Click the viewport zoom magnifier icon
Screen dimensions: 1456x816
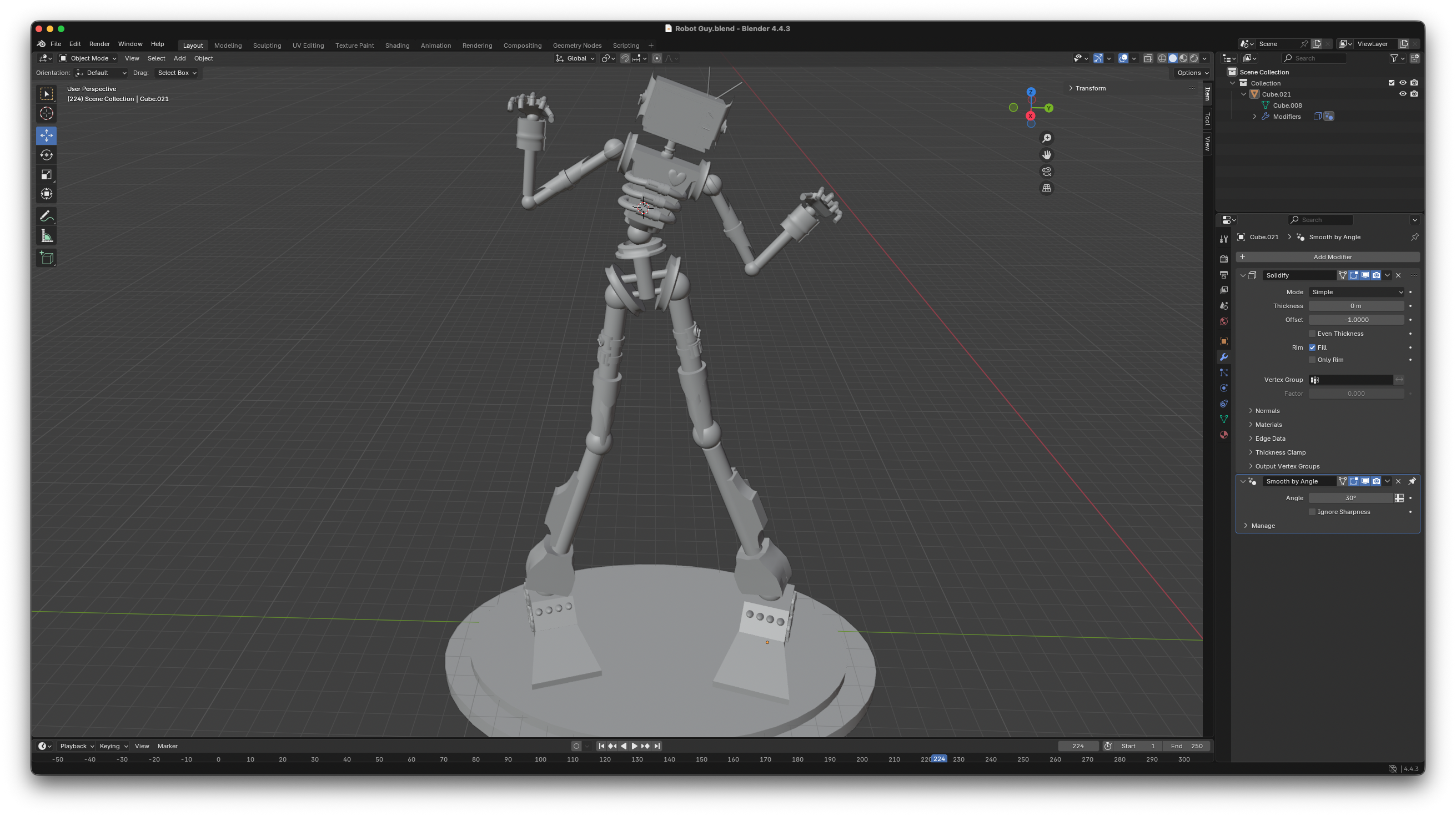[x=1047, y=138]
